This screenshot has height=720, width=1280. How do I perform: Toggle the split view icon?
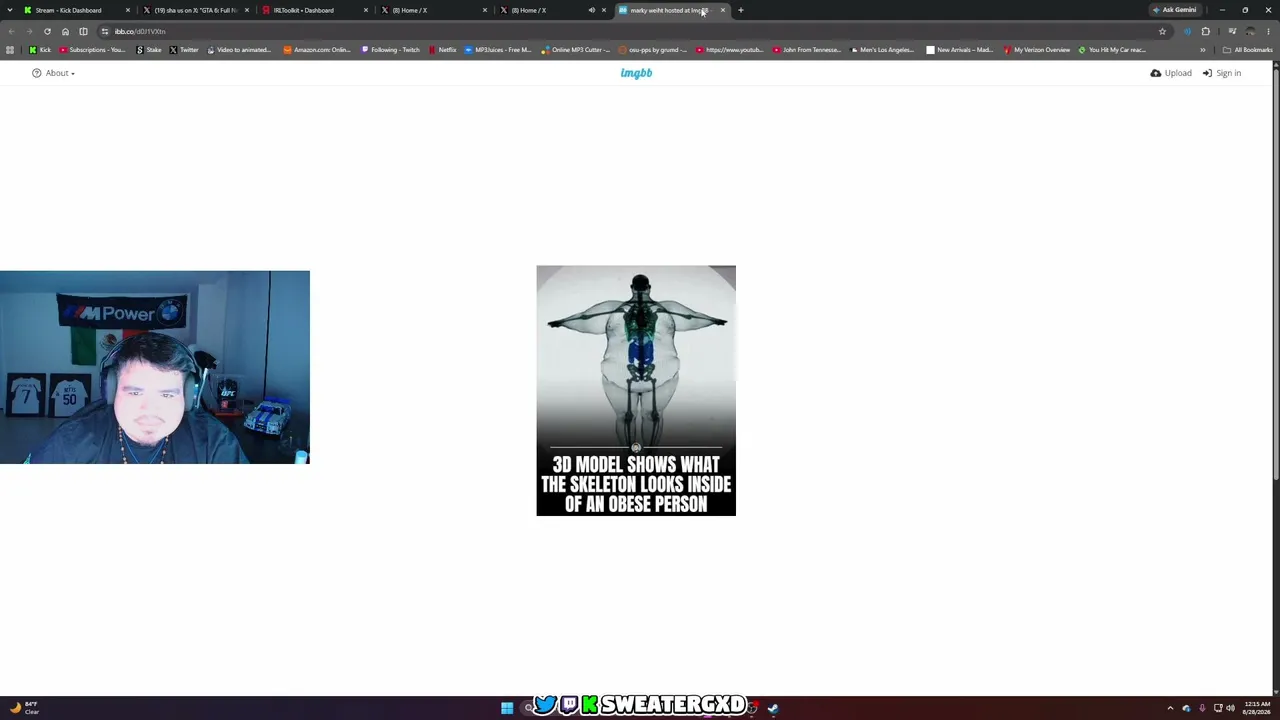83,31
